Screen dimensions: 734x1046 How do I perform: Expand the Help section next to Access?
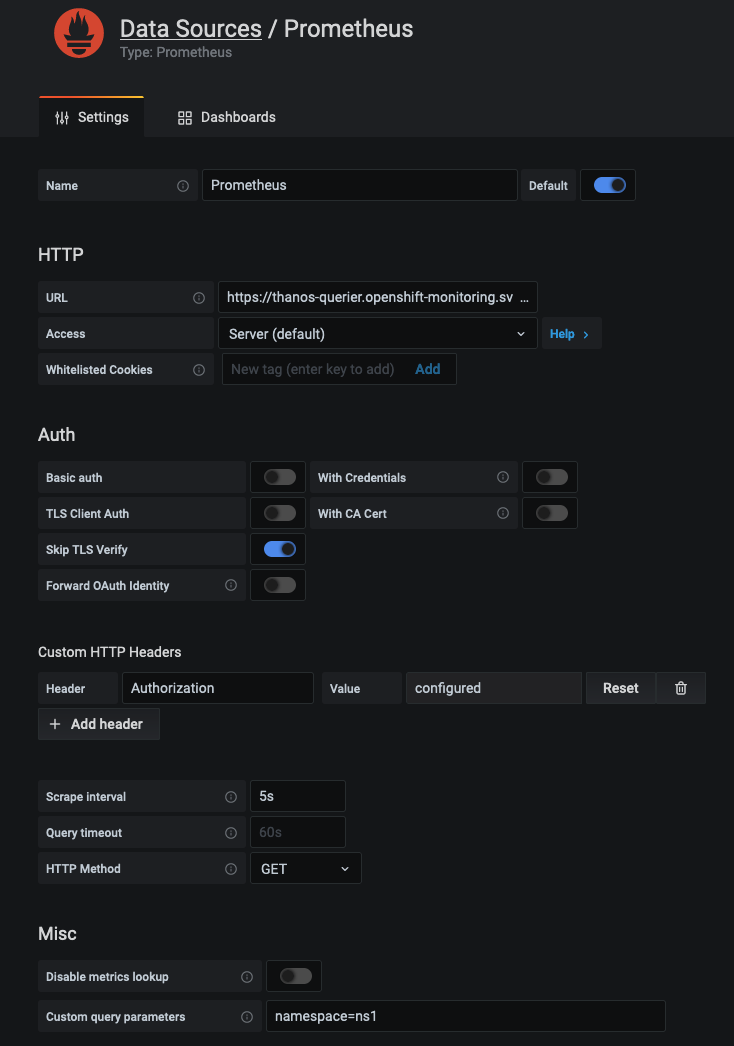point(570,334)
